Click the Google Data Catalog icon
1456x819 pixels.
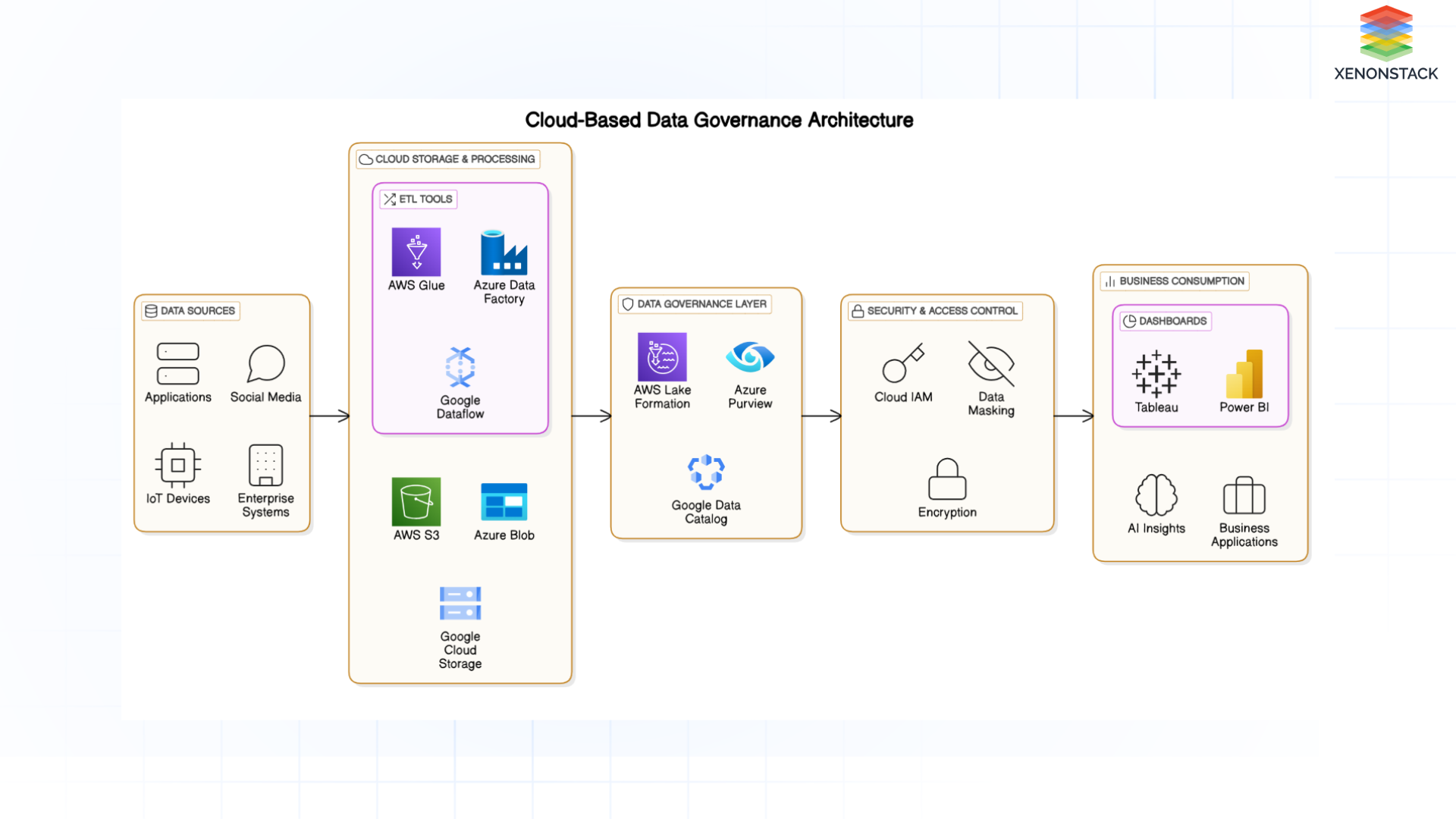(706, 472)
